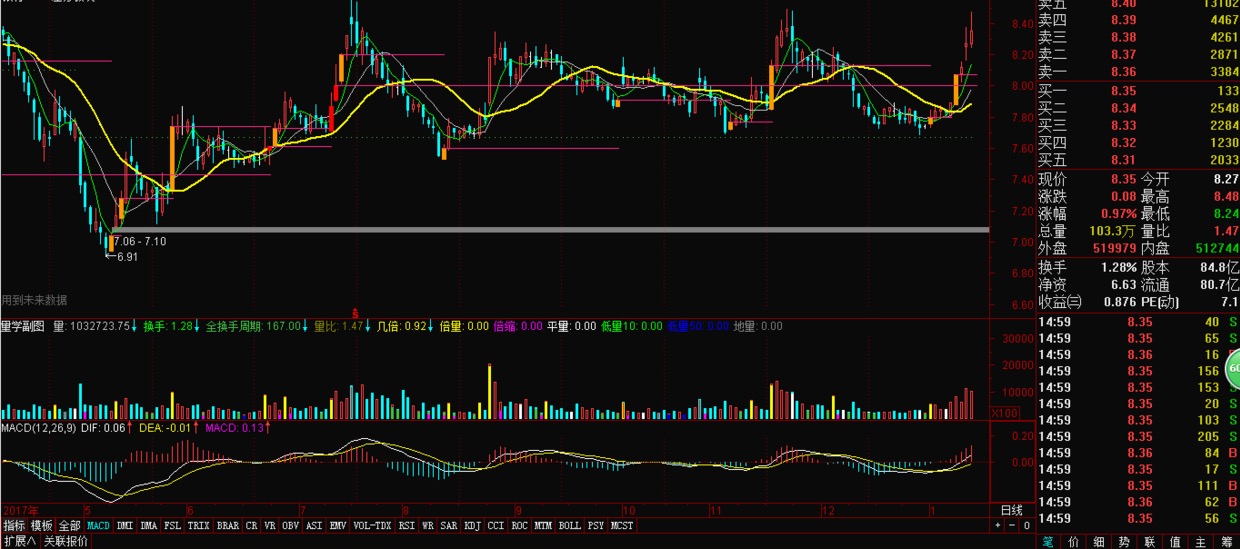Open the 指标 indicator list
The width and height of the screenshot is (1240, 549).
(x=14, y=525)
